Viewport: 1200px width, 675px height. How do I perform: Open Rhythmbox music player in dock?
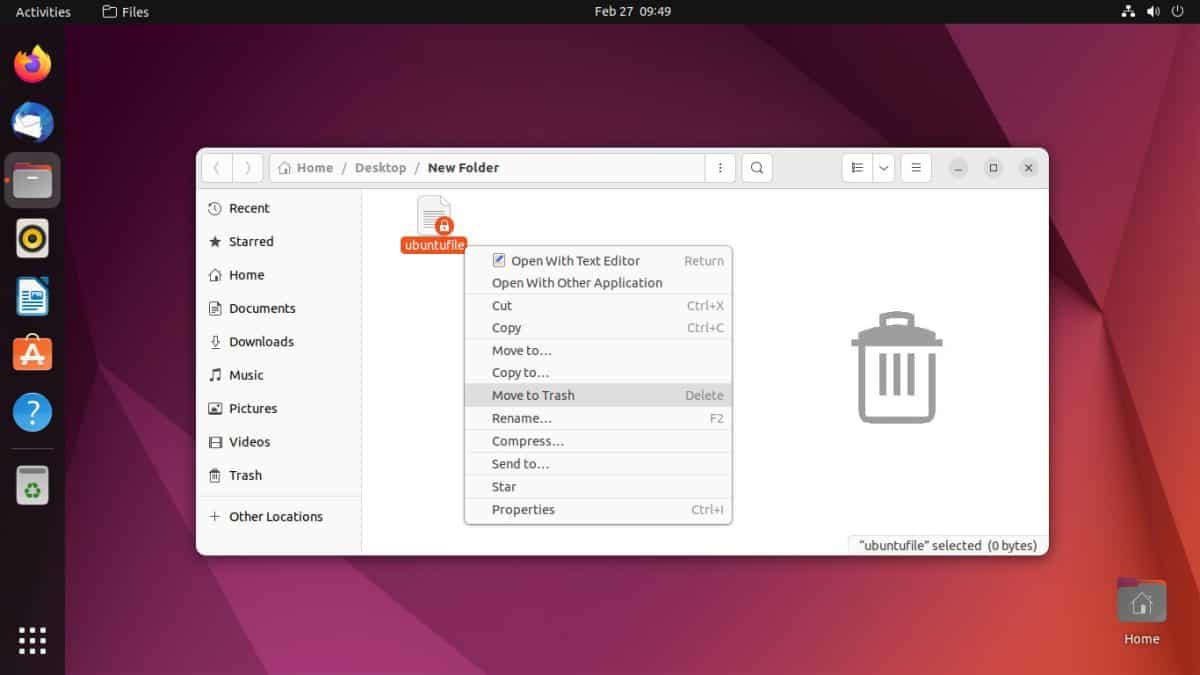32,238
